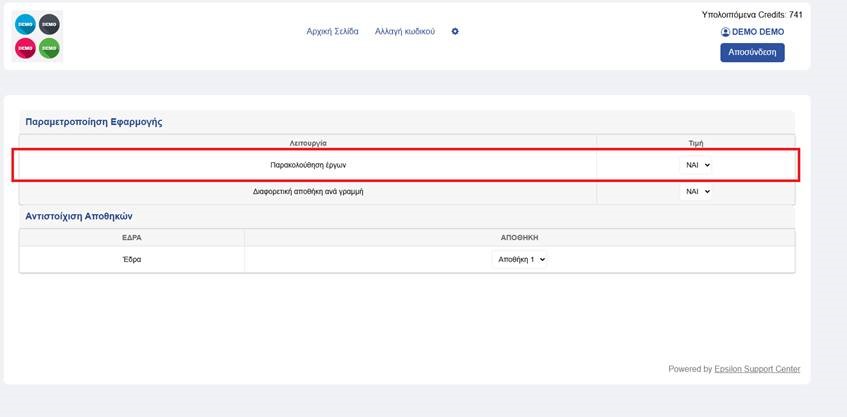Follow the Epsilon Support Center link
This screenshot has width=847, height=417.
pyautogui.click(x=757, y=369)
